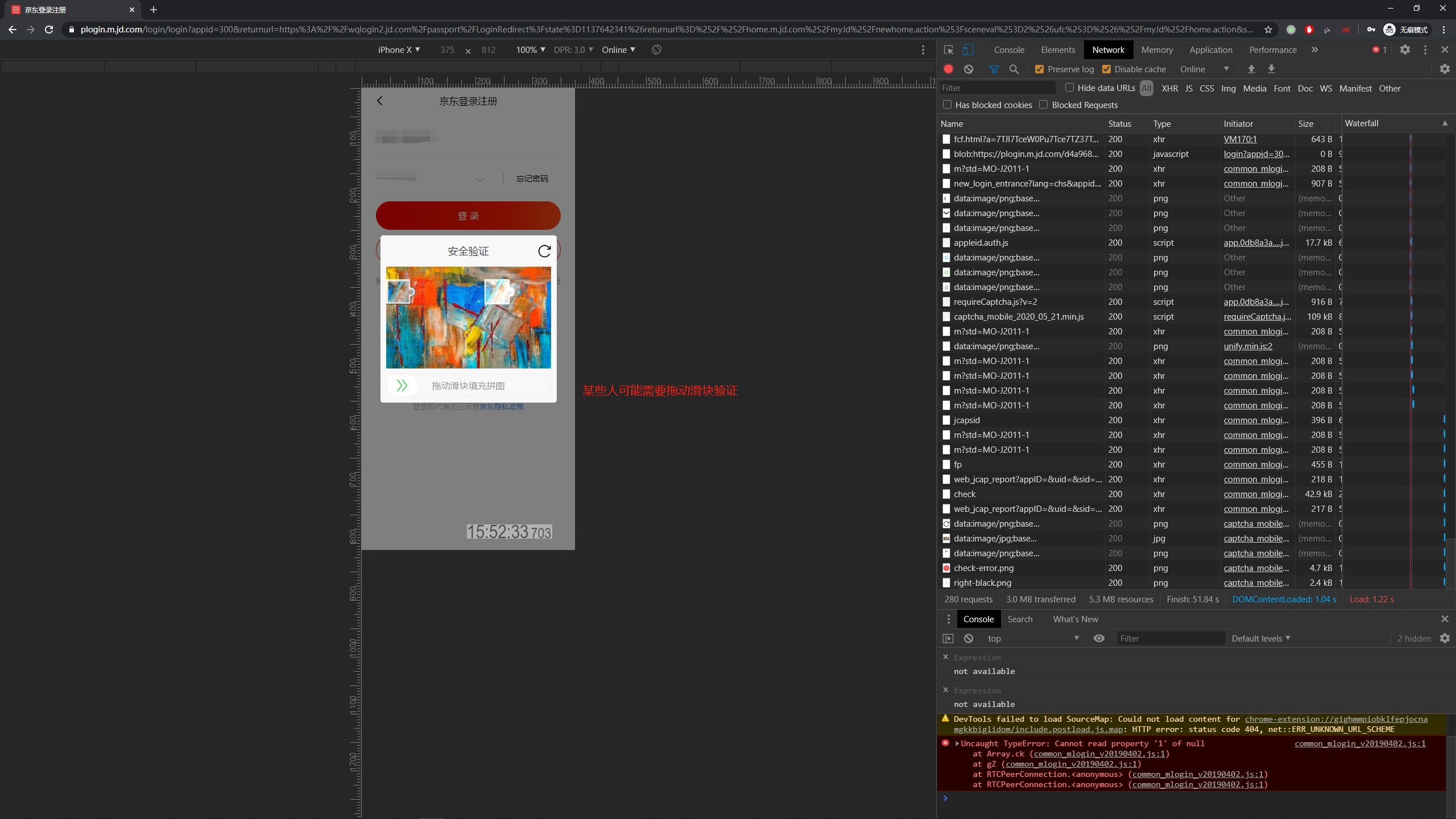Click the 忘记密码 password recovery link
This screenshot has height=819, width=1456.
[x=533, y=177]
